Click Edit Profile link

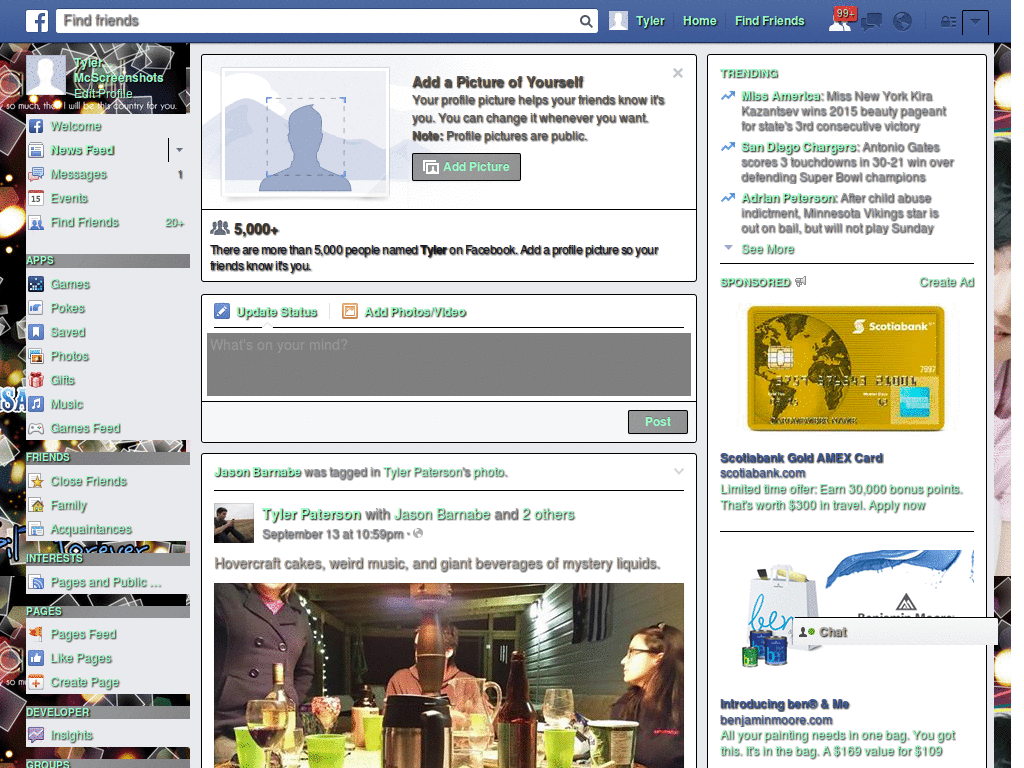click(x=103, y=93)
